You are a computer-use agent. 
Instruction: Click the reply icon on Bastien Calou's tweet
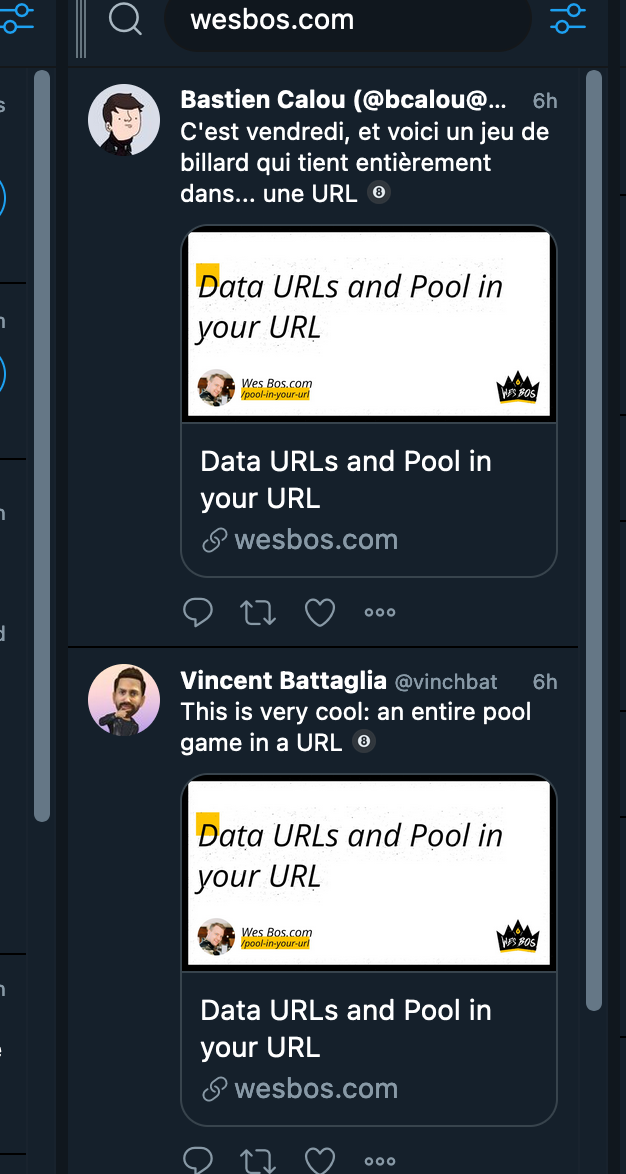click(197, 611)
